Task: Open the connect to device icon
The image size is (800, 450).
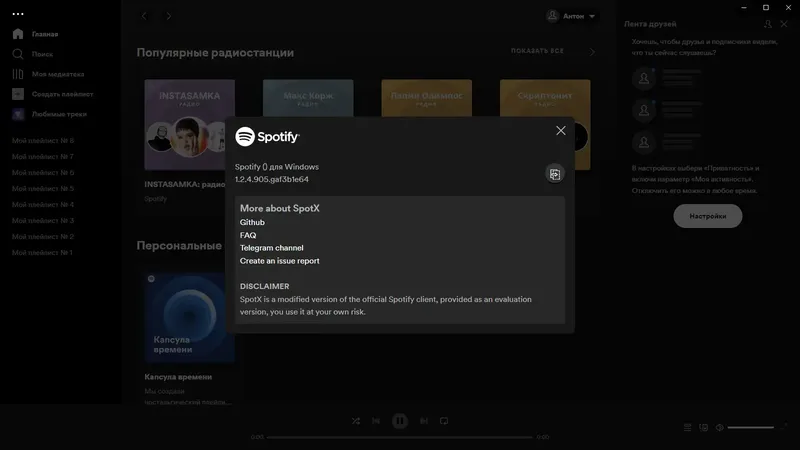Action: pyautogui.click(x=704, y=428)
